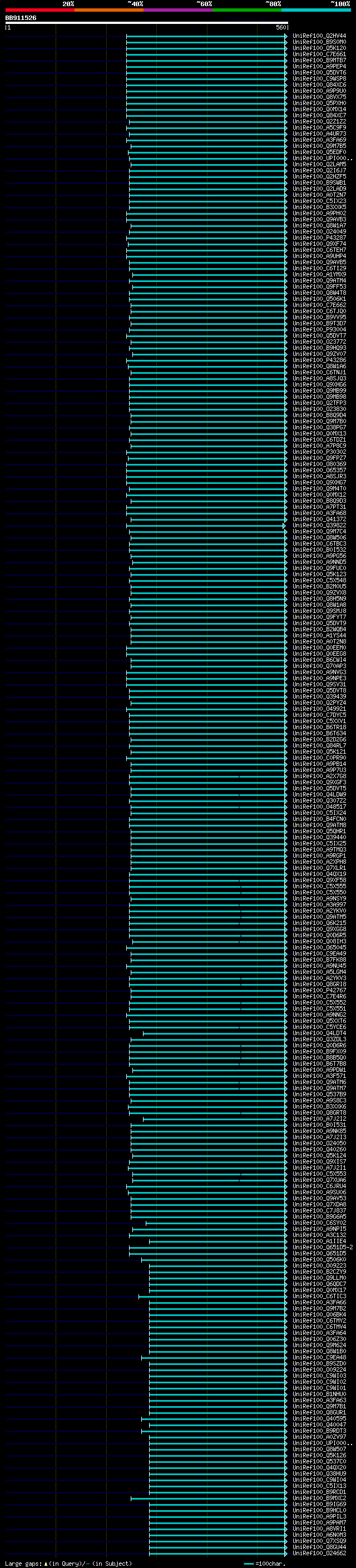Select the UniRef100_Q5DVT6 label
The width and height of the screenshot is (356, 1568).
[319, 72]
